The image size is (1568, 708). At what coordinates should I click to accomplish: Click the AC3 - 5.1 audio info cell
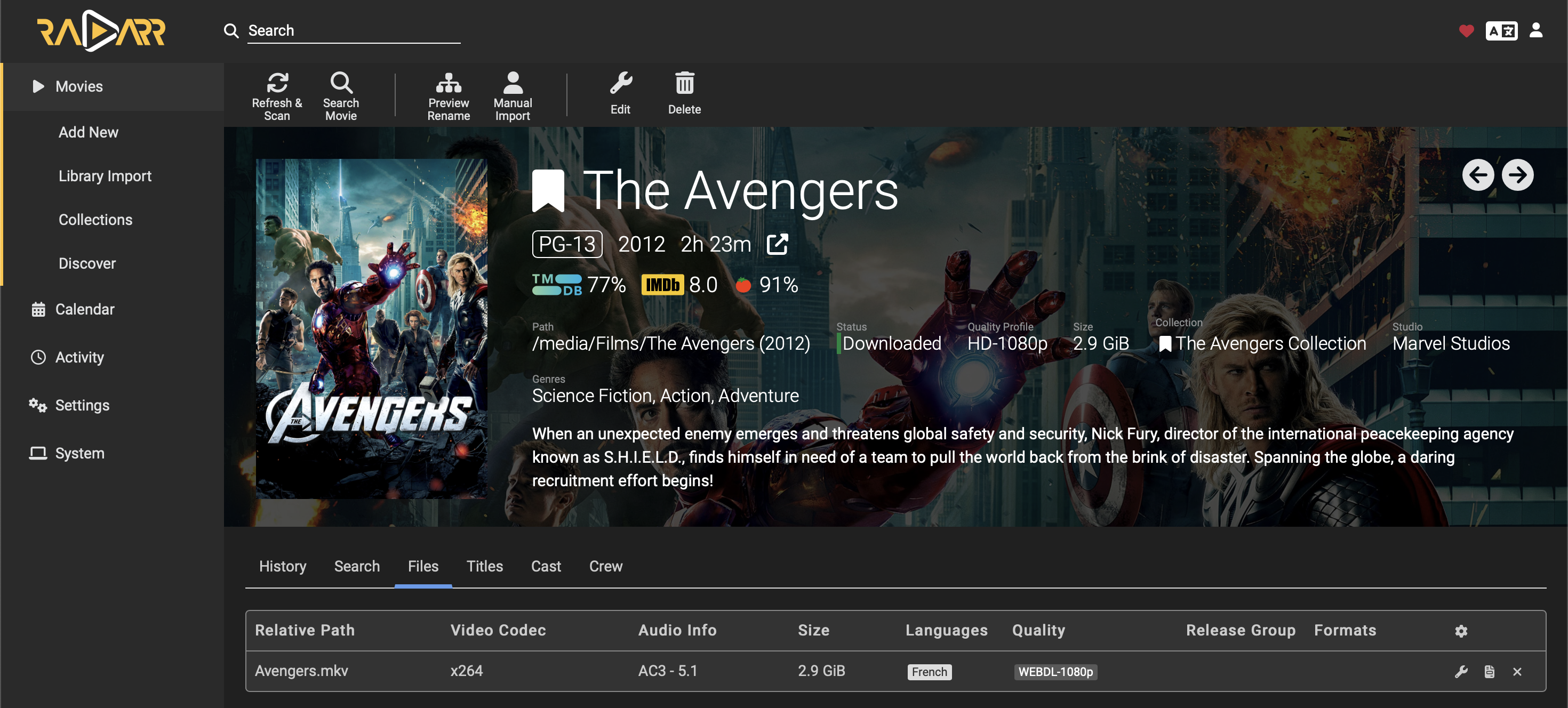[667, 671]
